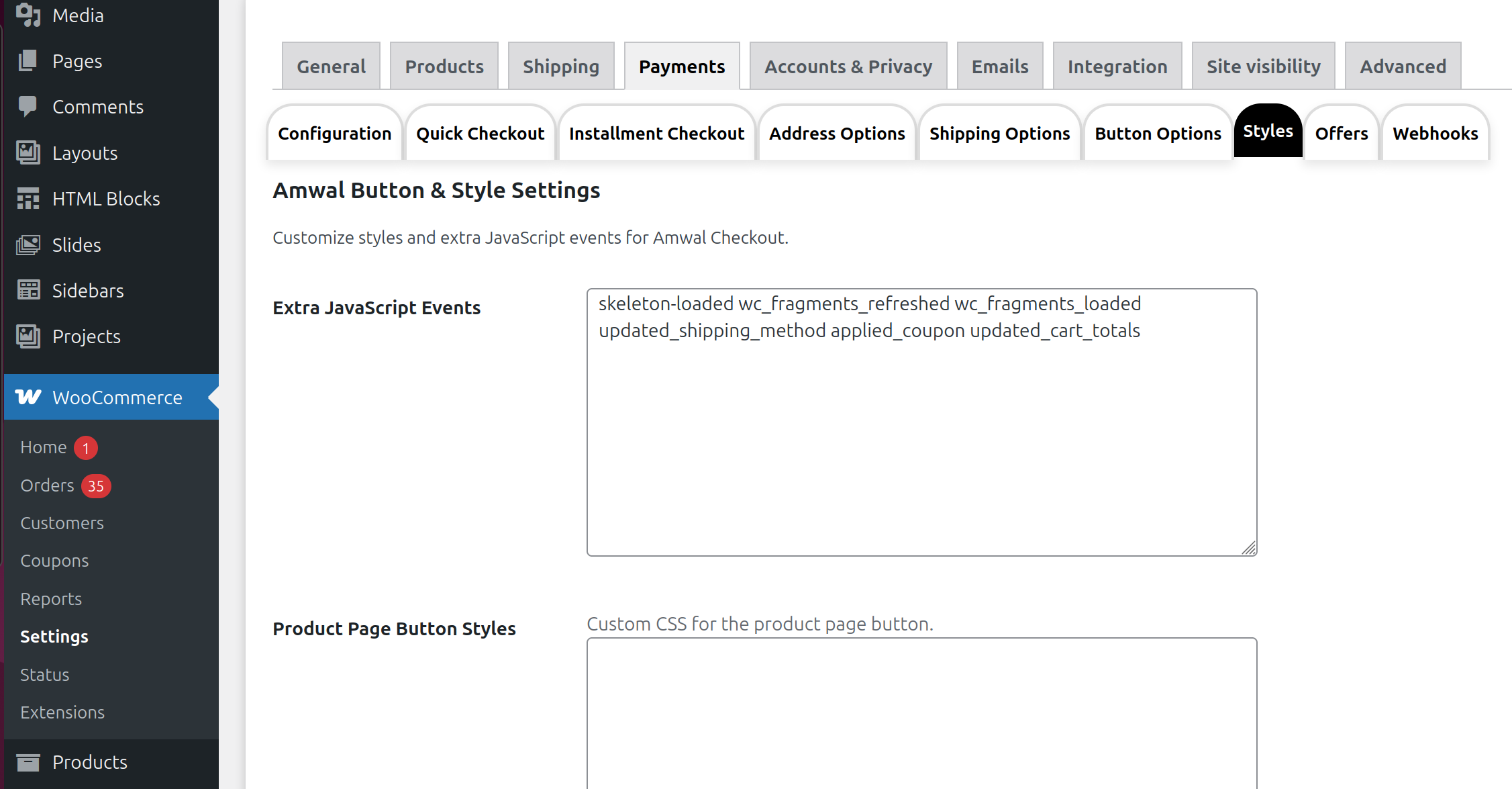Switch to Webhooks sub-tab

[1435, 134]
